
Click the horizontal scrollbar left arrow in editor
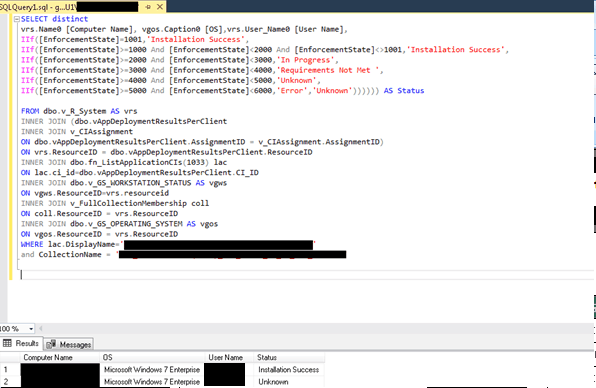point(40,328)
